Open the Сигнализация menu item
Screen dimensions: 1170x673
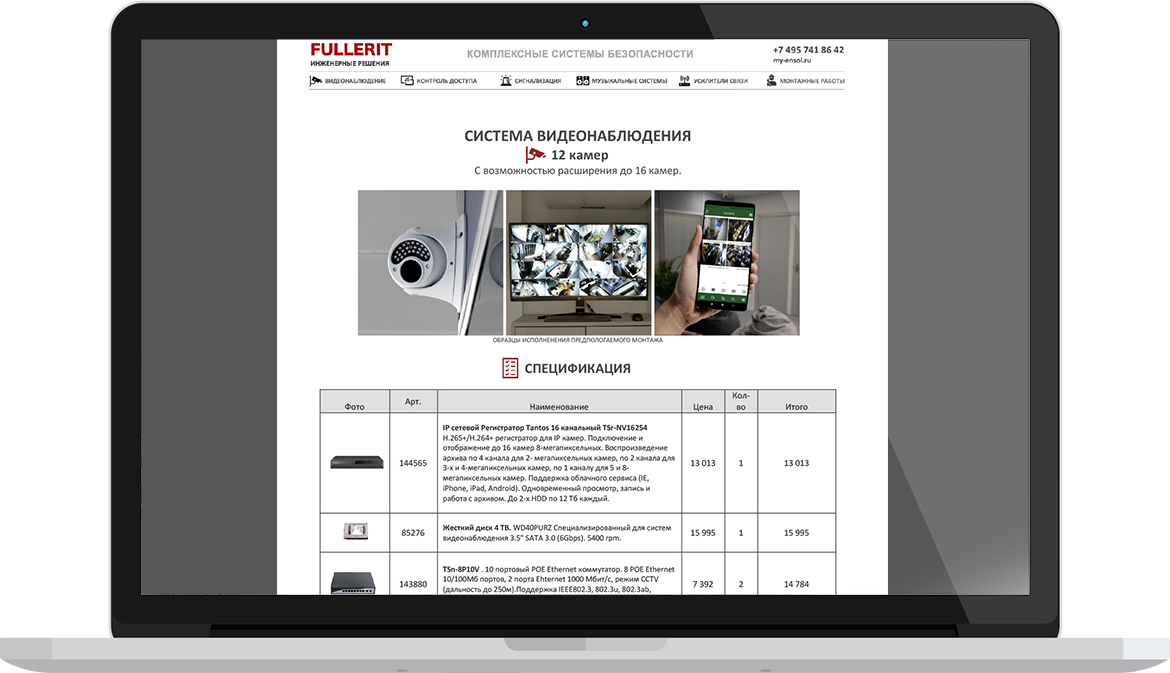tap(537, 81)
